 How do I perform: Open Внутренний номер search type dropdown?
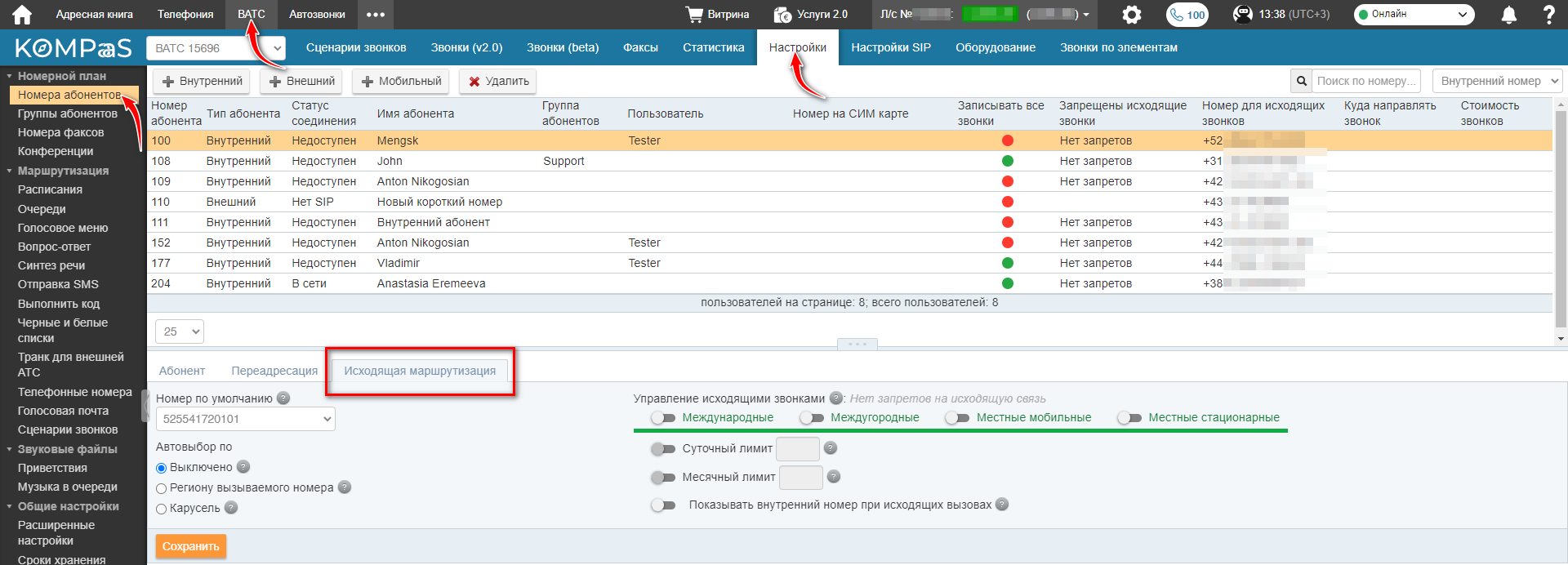click(x=1497, y=81)
